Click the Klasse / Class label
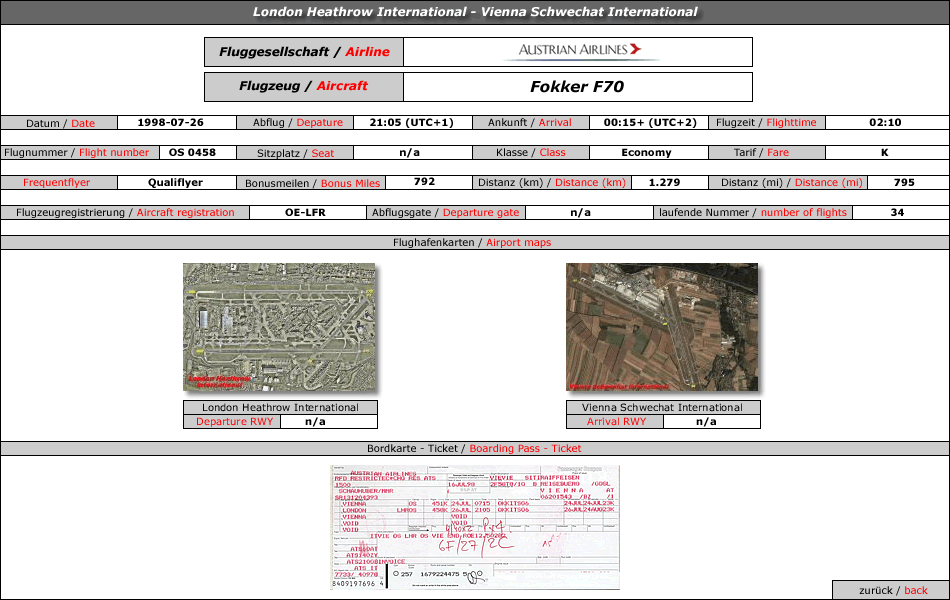 click(x=531, y=153)
